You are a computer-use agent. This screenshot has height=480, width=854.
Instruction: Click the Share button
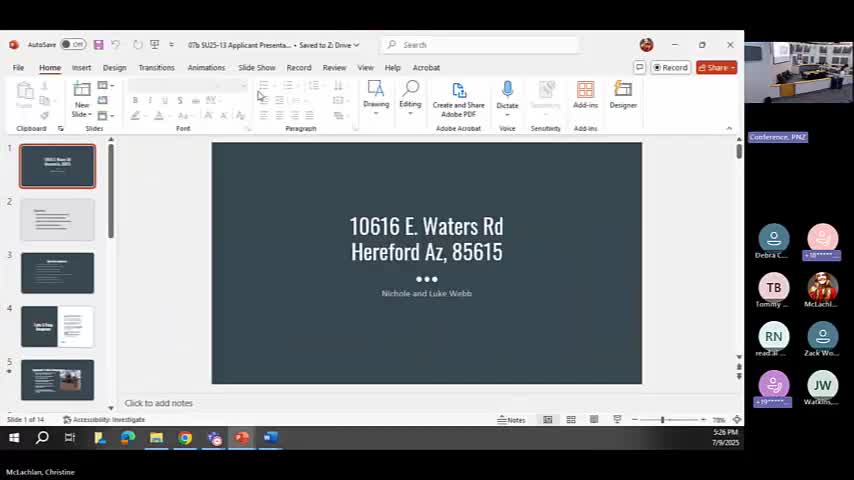tap(716, 68)
